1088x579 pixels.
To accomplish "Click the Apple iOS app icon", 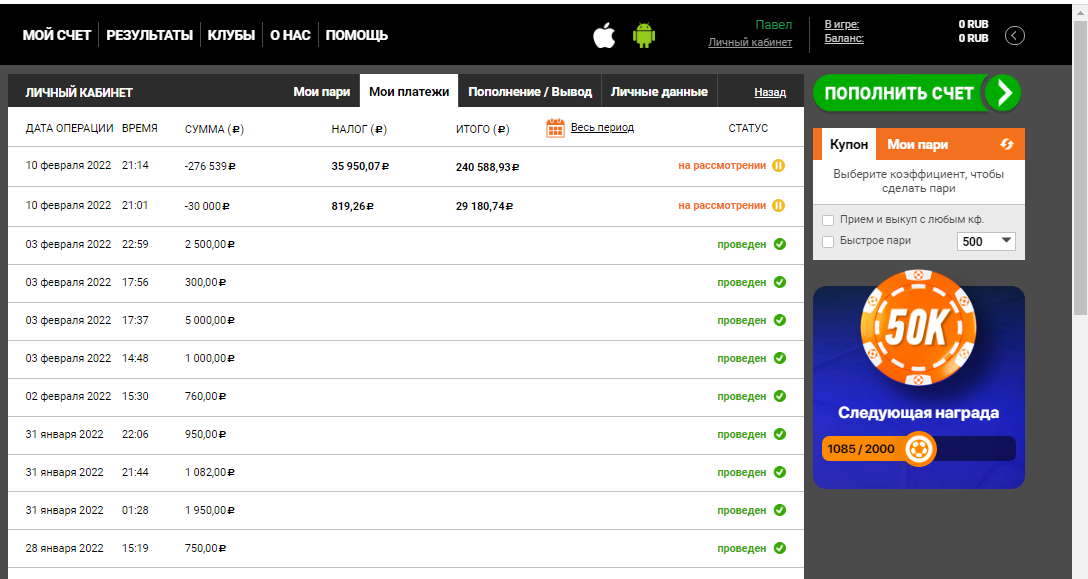I will pos(604,36).
